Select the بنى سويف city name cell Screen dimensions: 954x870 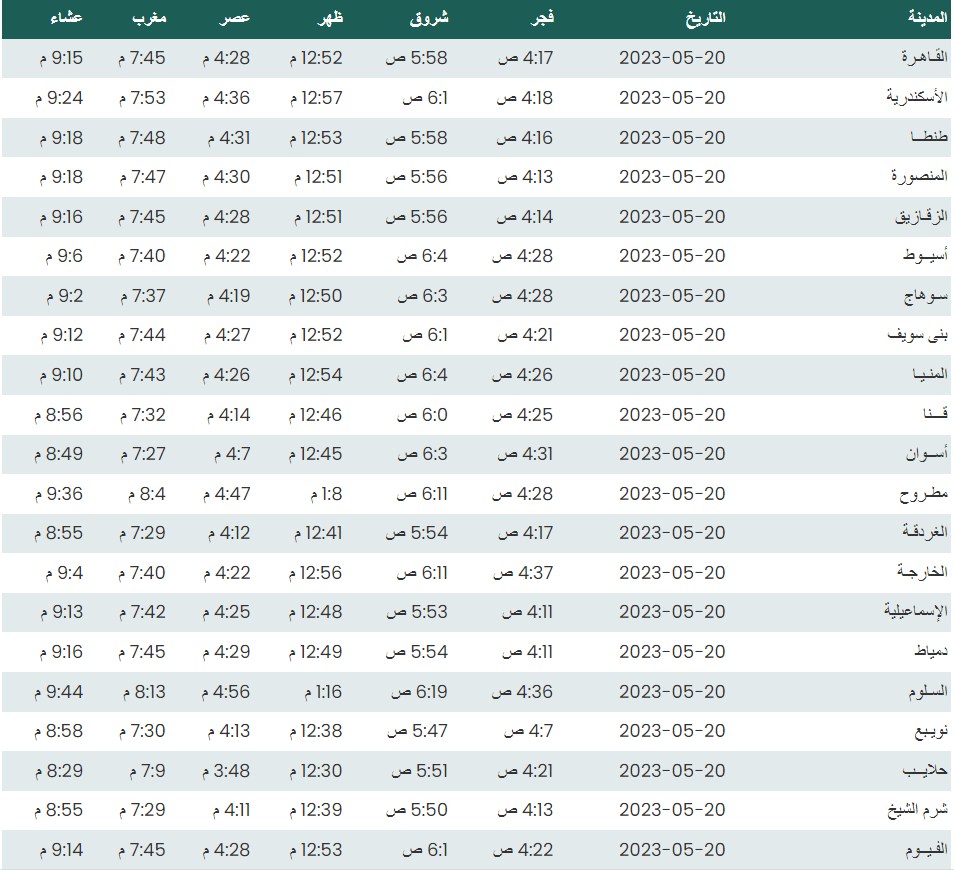coord(917,336)
